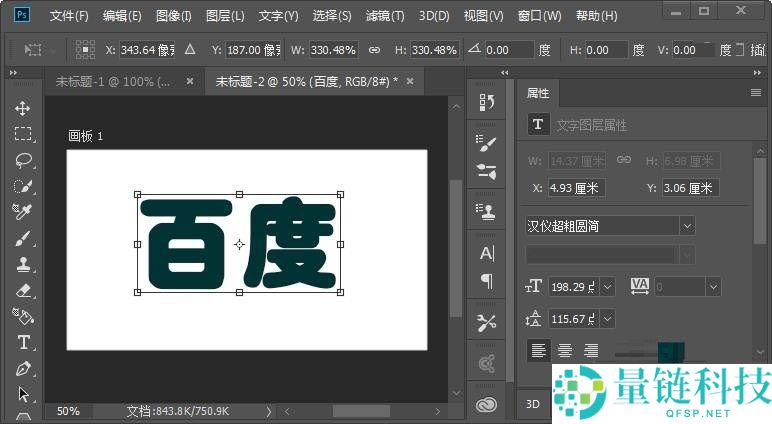
Task: Toggle width and height link in options bar
Action: coord(374,50)
